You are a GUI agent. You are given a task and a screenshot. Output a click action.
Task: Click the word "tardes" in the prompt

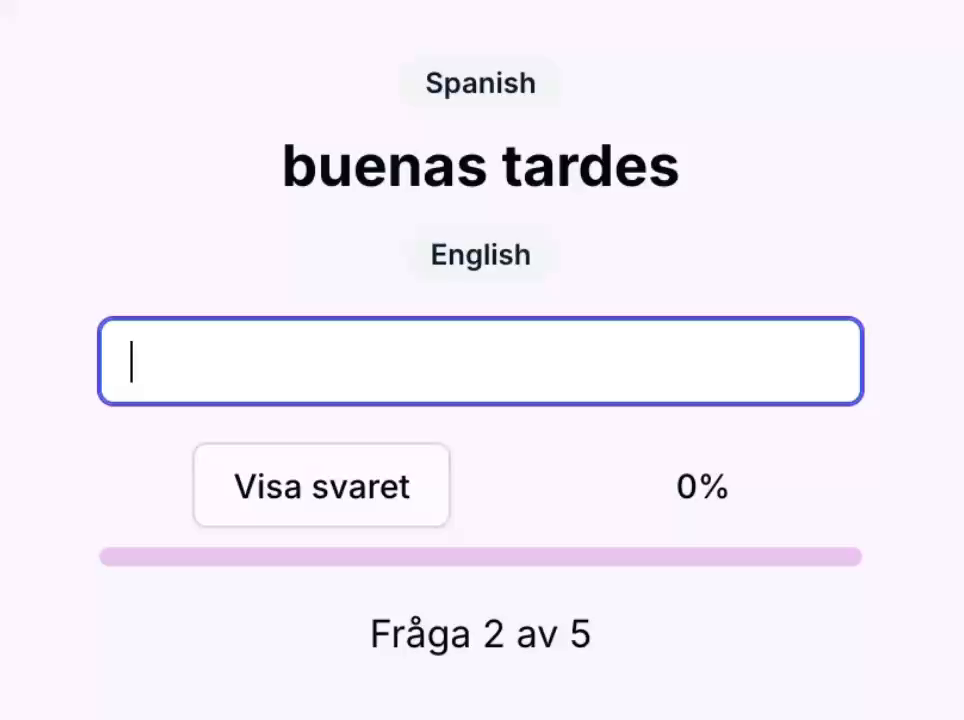pyautogui.click(x=590, y=166)
